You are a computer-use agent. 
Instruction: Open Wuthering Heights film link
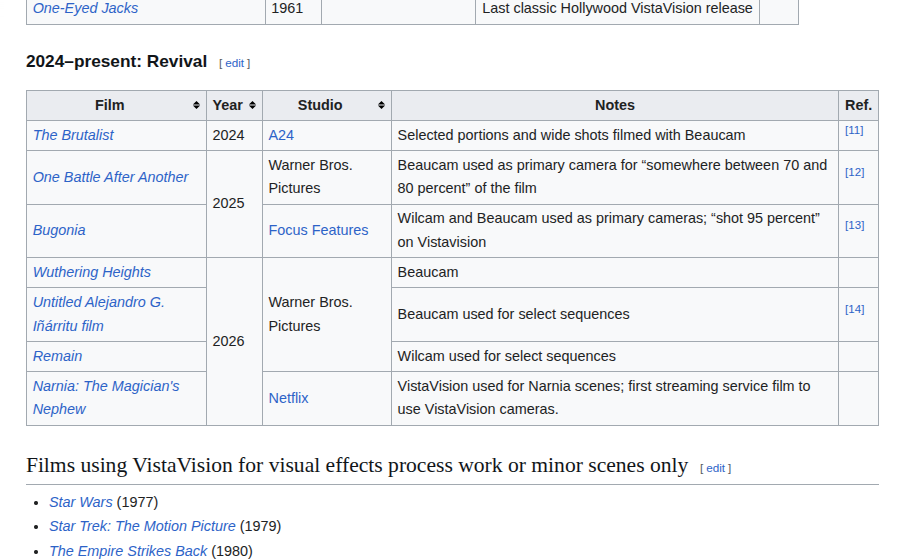tap(92, 272)
